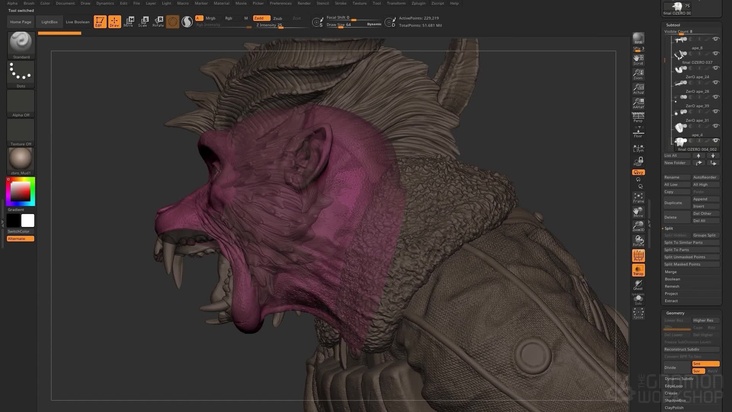Collapse the Split section
This screenshot has height=412, width=732.
(669, 228)
